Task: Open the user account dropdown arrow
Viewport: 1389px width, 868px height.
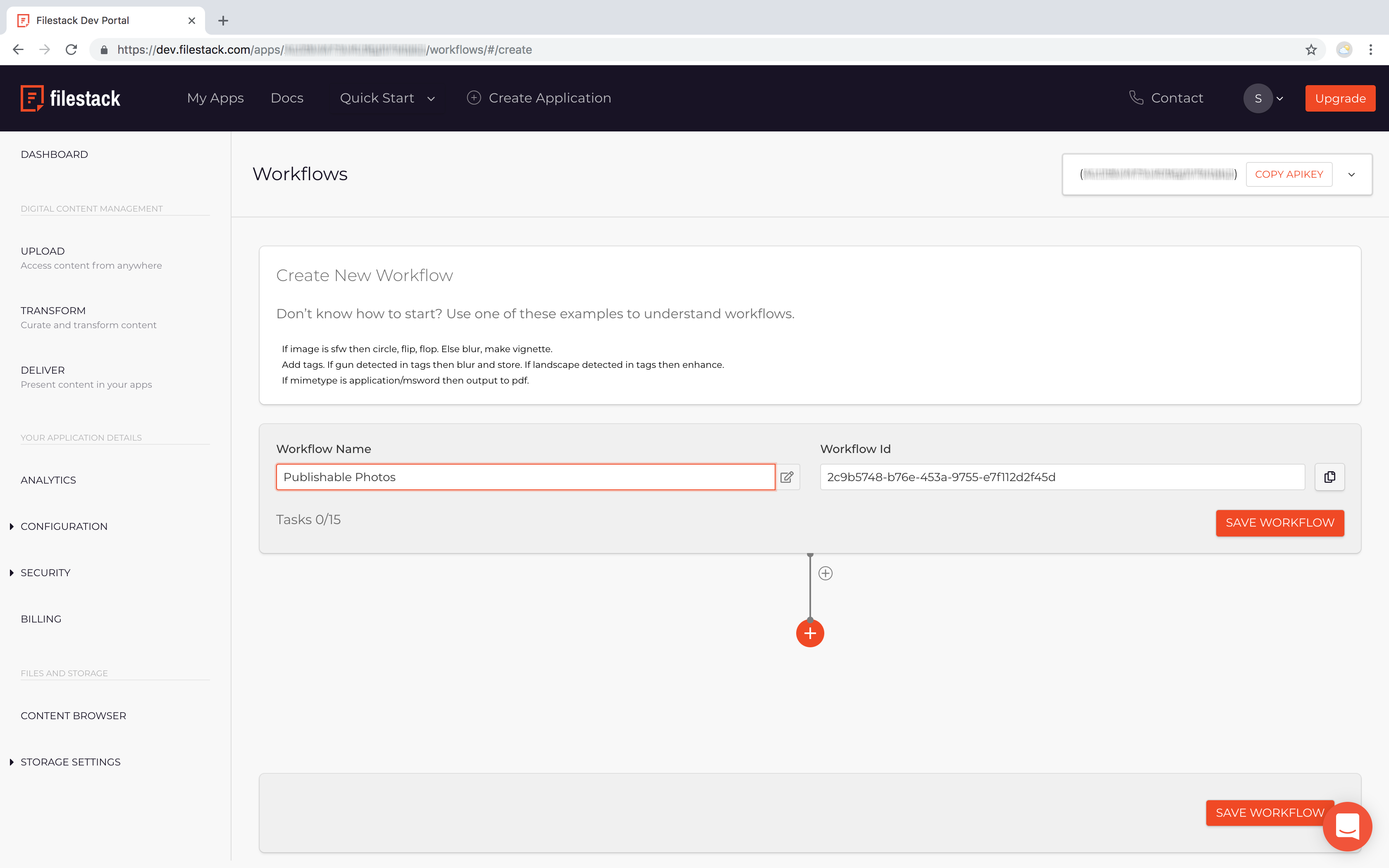Action: 1280,99
